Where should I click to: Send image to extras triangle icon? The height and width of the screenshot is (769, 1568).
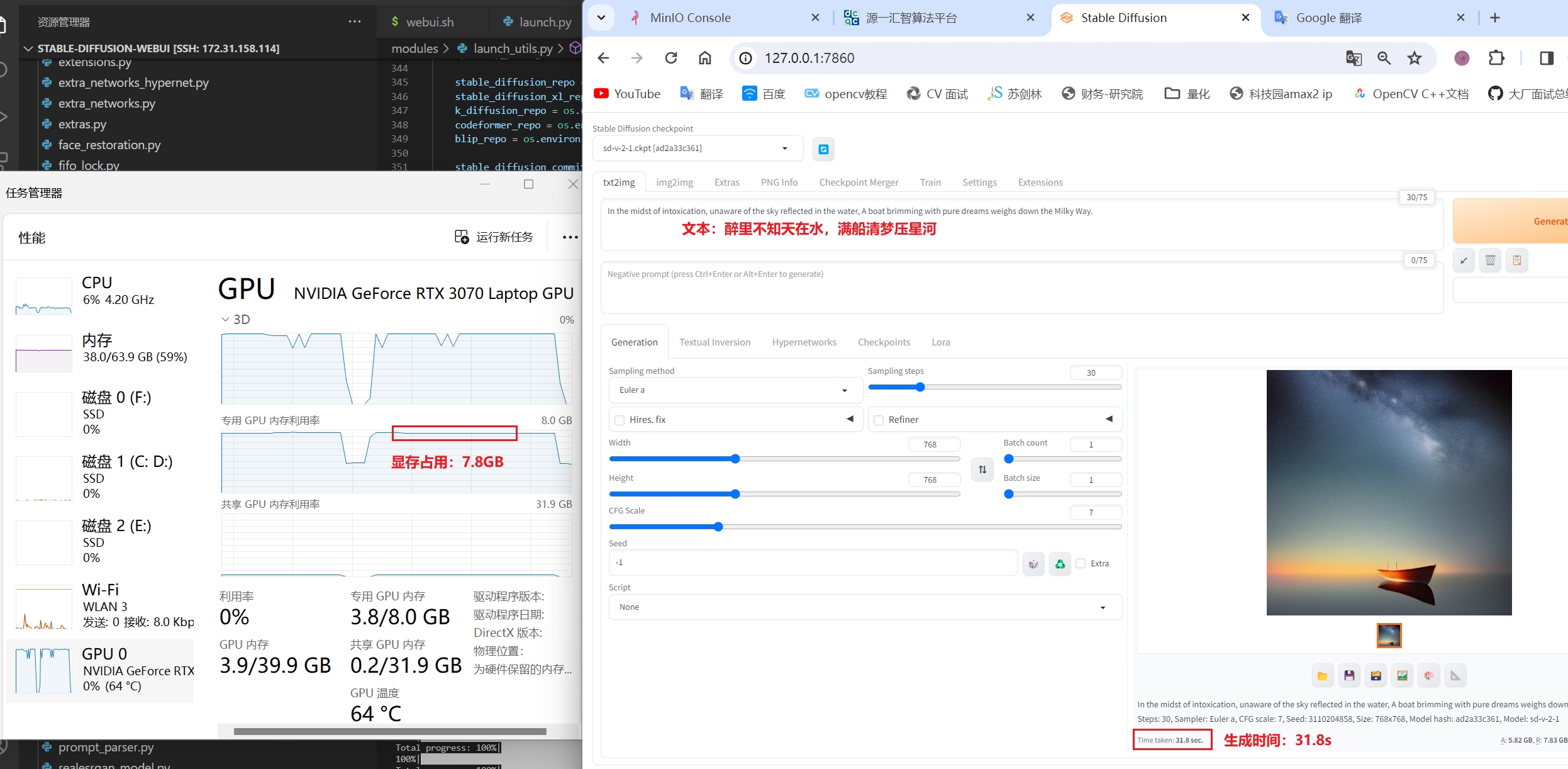tap(1455, 676)
